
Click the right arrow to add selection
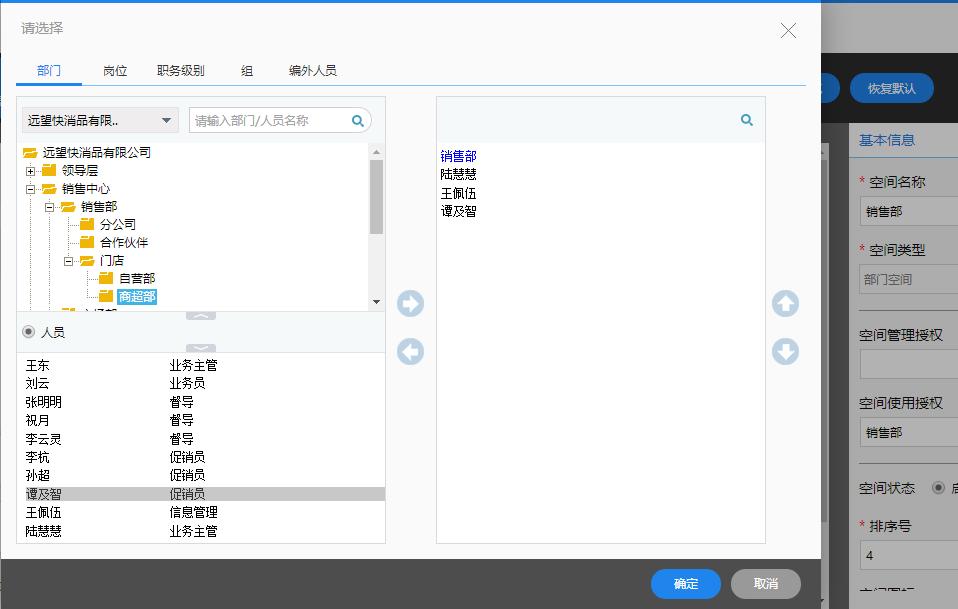pyautogui.click(x=410, y=304)
